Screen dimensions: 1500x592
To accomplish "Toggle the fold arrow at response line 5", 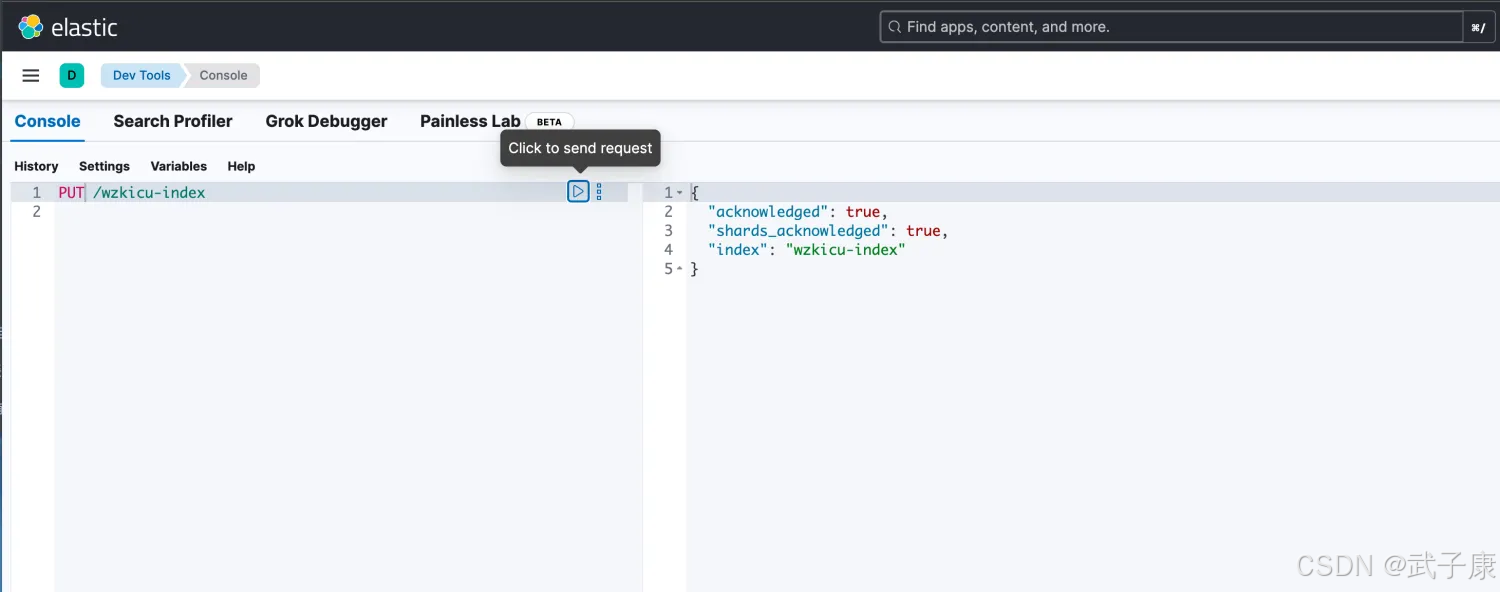I will (680, 269).
